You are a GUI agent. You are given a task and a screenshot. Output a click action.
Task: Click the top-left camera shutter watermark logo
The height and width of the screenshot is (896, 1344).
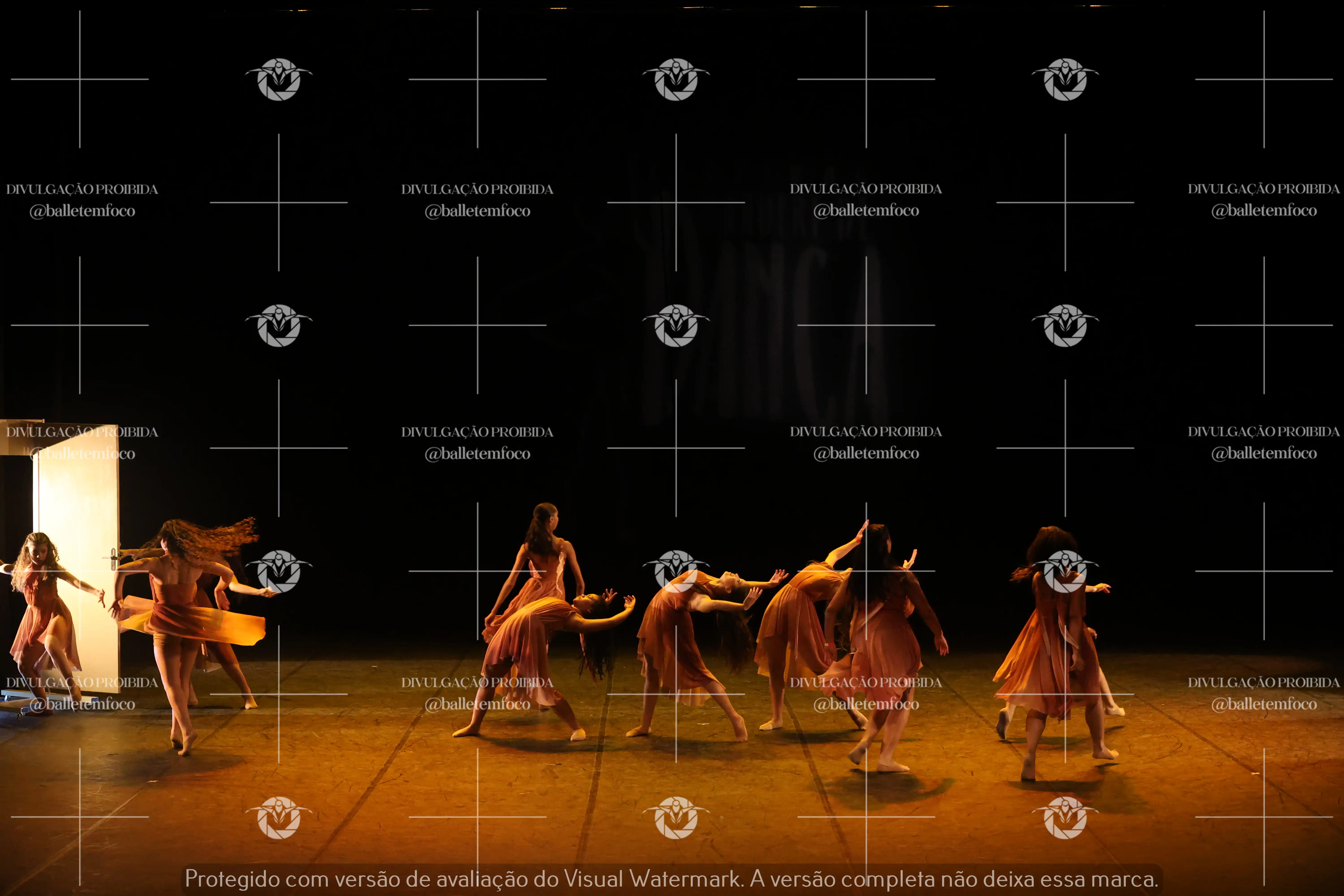279,80
